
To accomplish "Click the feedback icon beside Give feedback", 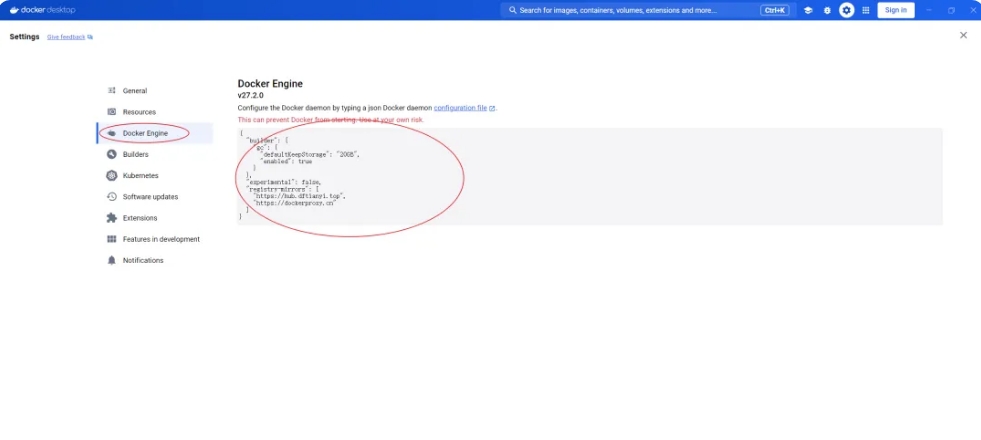I will [x=90, y=37].
